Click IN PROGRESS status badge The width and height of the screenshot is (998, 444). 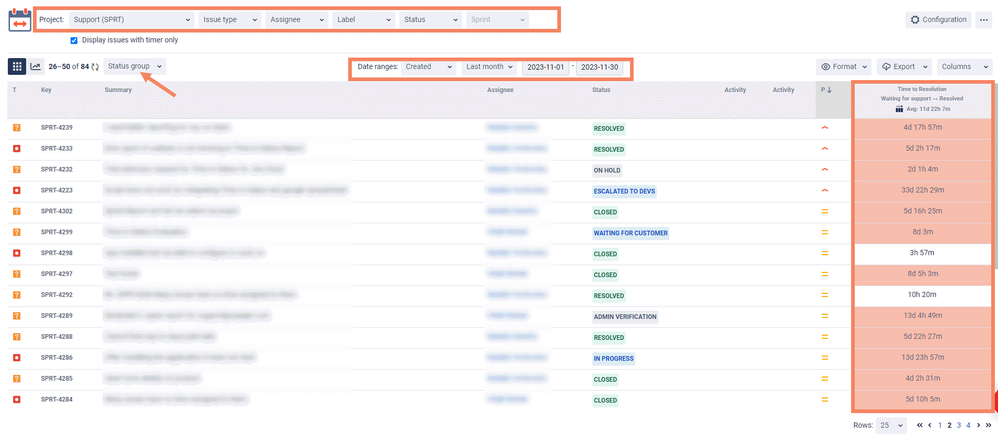point(614,358)
